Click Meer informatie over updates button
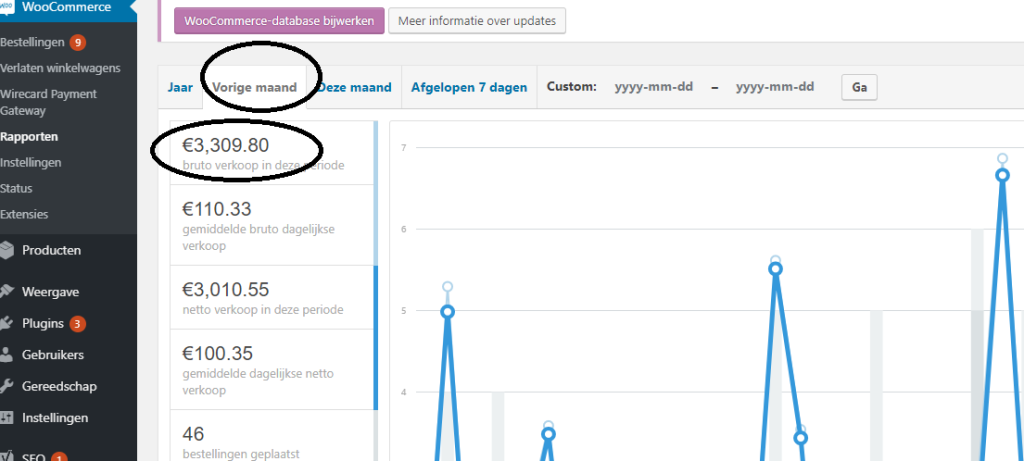The image size is (1024, 461). tap(477, 21)
